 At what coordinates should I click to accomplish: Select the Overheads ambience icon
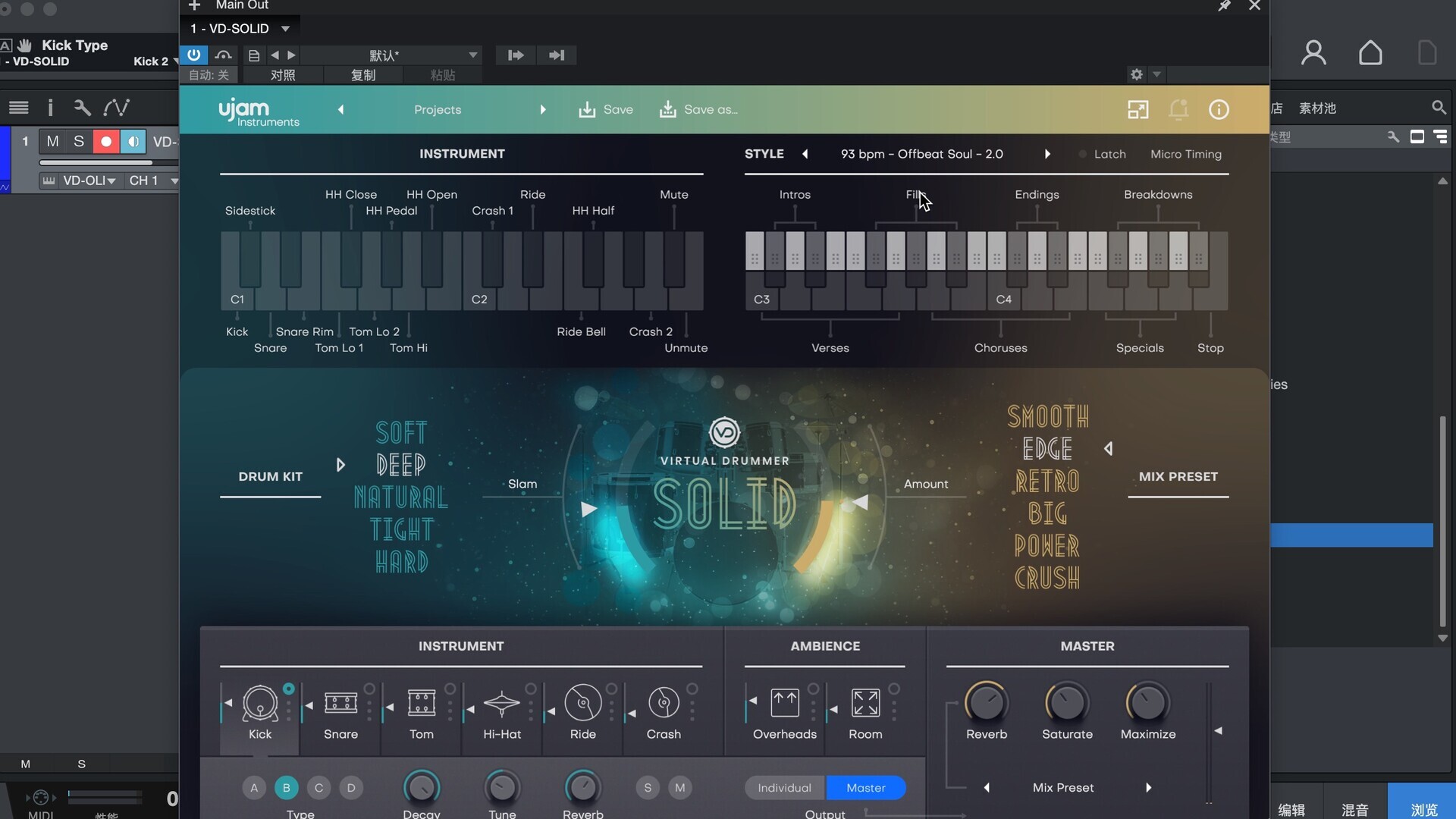click(785, 703)
